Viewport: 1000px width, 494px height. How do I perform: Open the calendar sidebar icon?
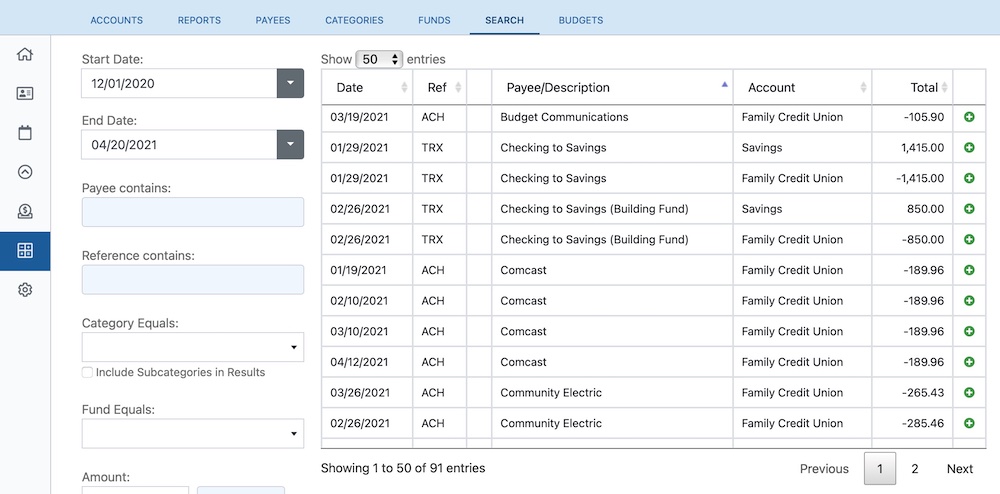pos(25,133)
